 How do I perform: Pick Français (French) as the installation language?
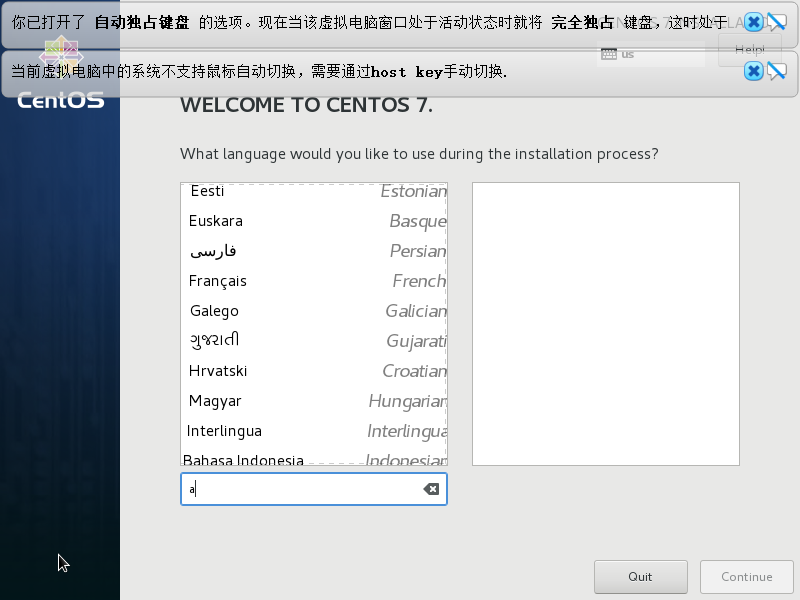pyautogui.click(x=314, y=281)
